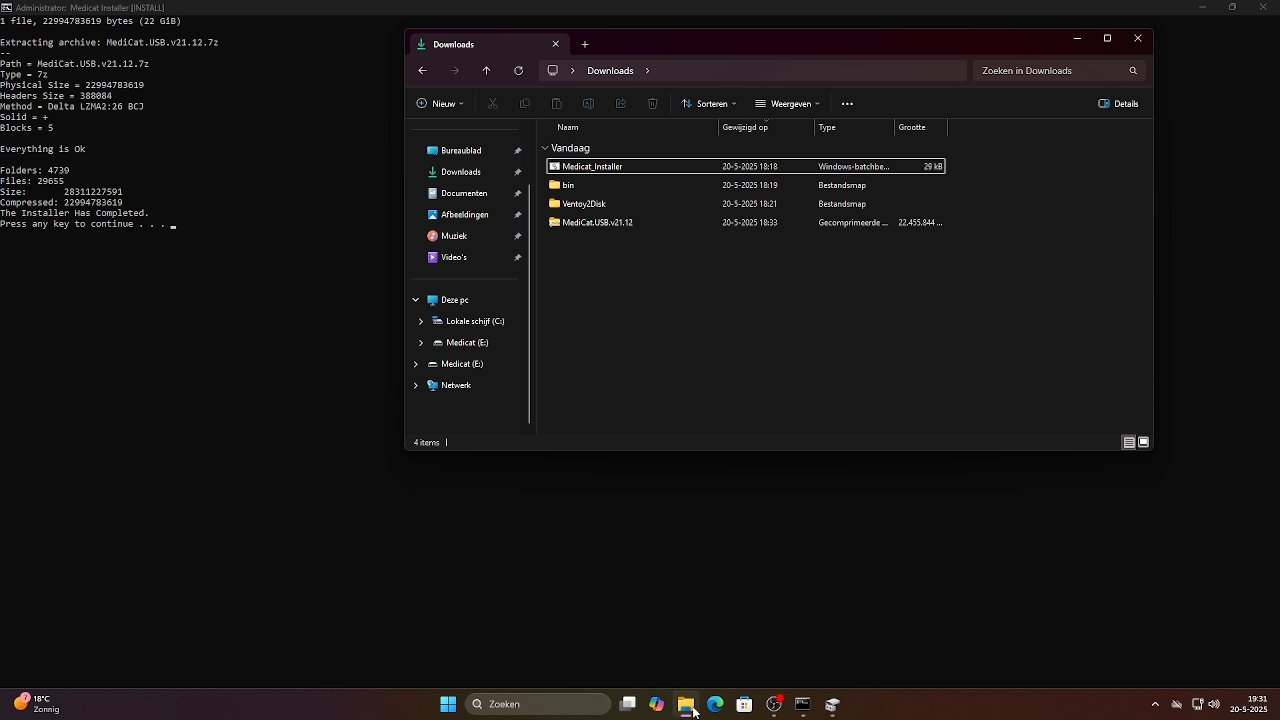Launch Copilot from the taskbar

click(x=657, y=704)
